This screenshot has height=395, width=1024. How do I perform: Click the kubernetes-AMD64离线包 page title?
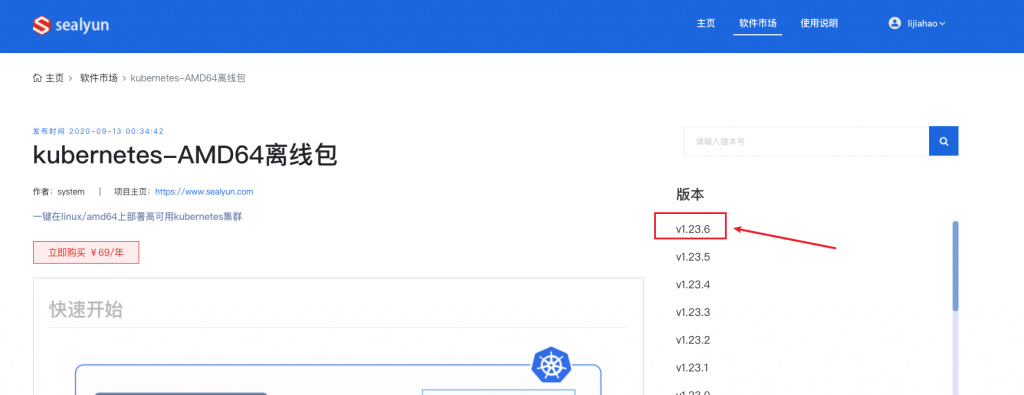(185, 155)
